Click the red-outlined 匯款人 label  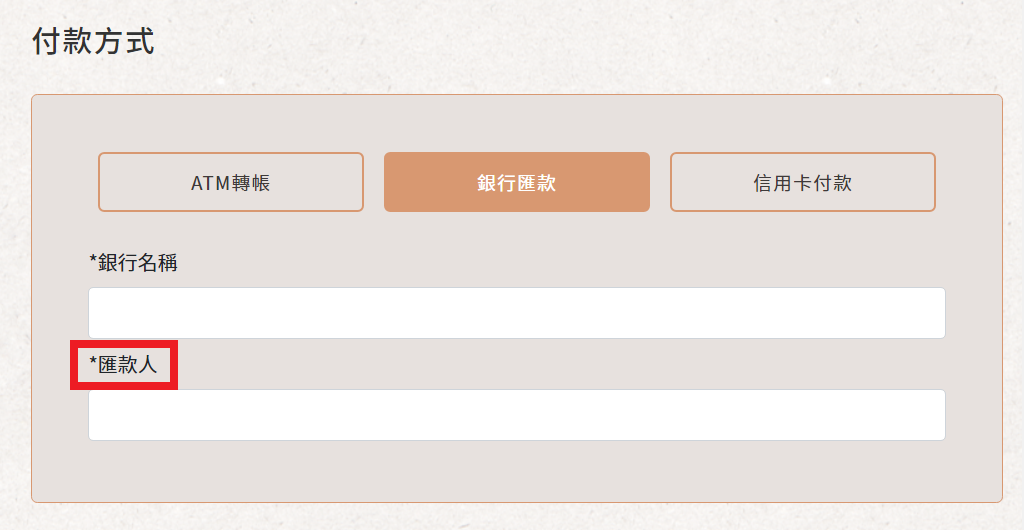tap(123, 365)
